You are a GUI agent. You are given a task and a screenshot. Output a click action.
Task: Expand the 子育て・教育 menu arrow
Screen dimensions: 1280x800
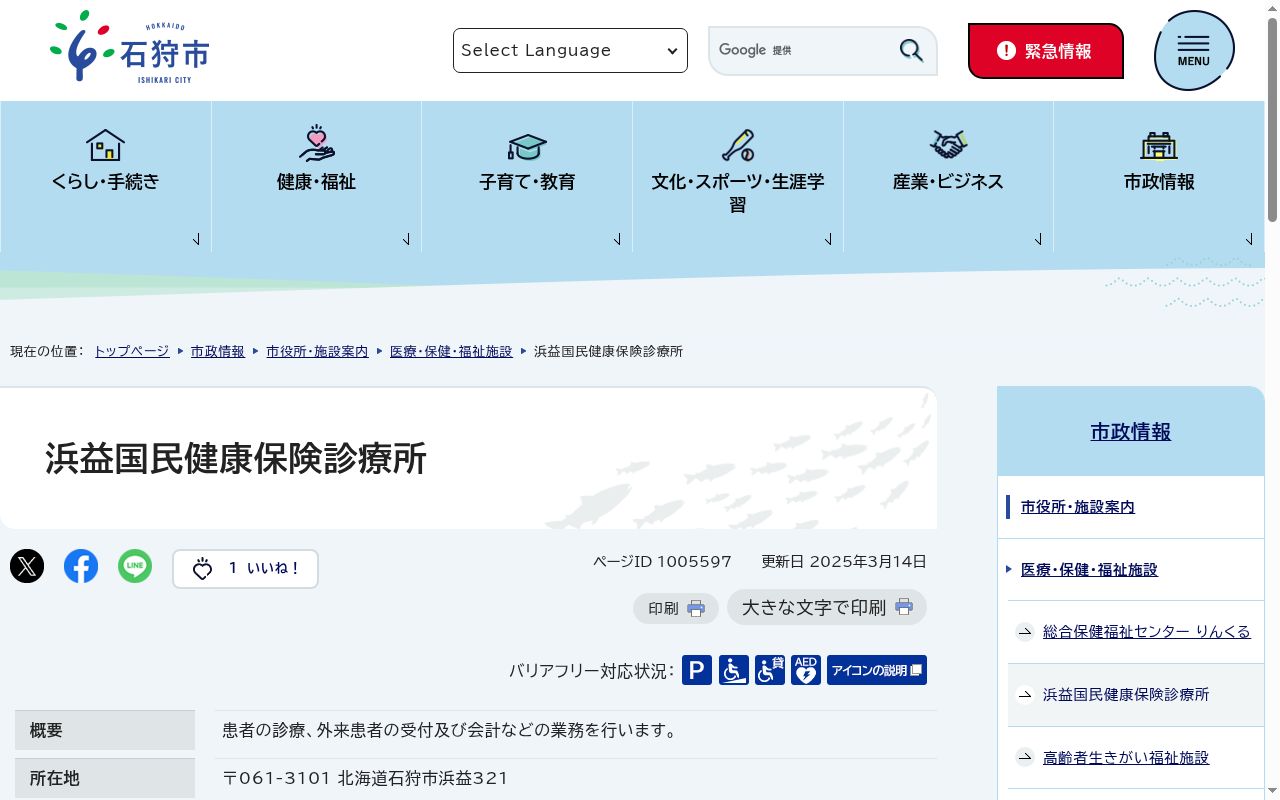coord(618,239)
